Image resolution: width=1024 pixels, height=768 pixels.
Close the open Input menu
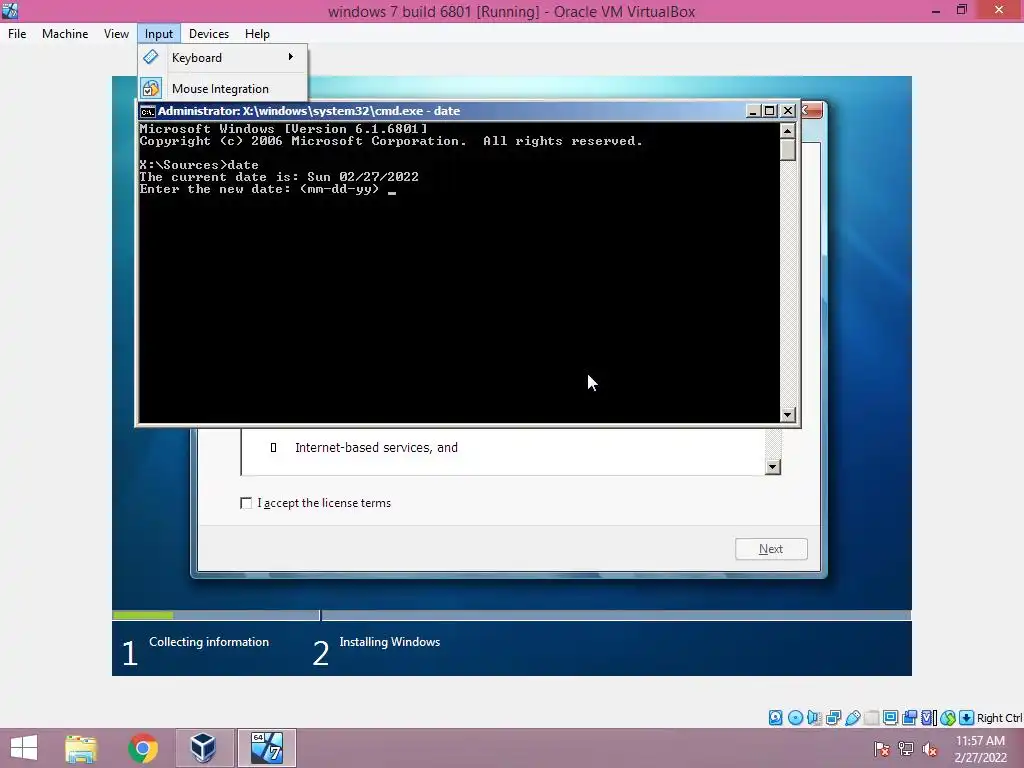159,33
